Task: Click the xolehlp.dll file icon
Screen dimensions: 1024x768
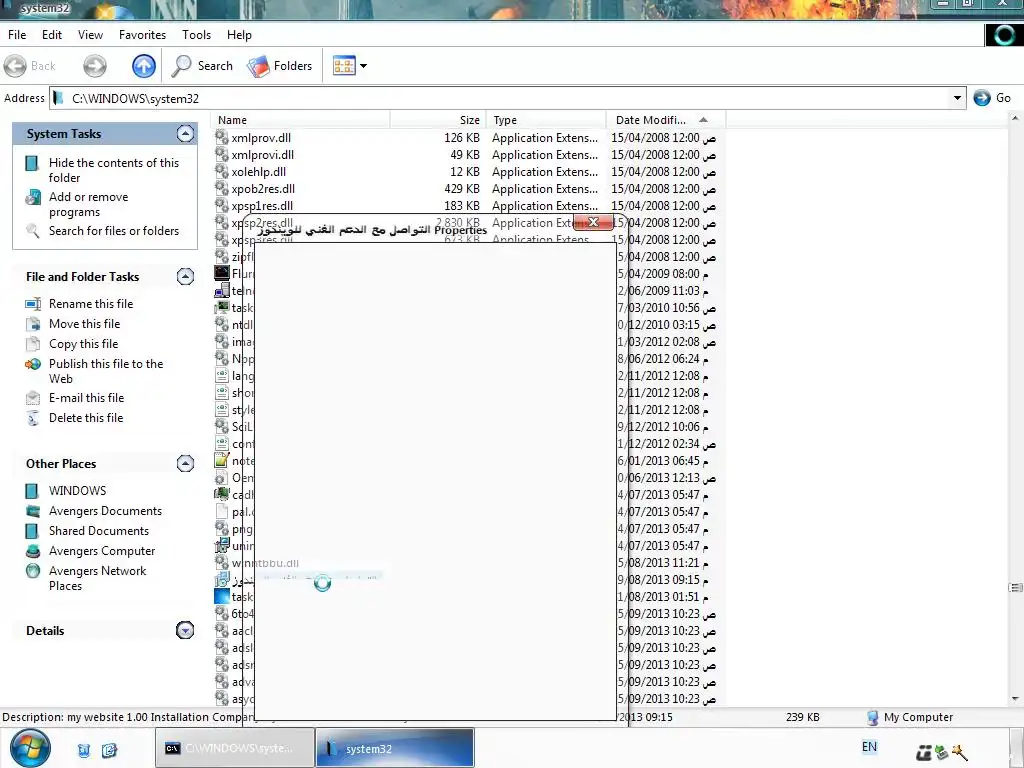Action: (222, 171)
